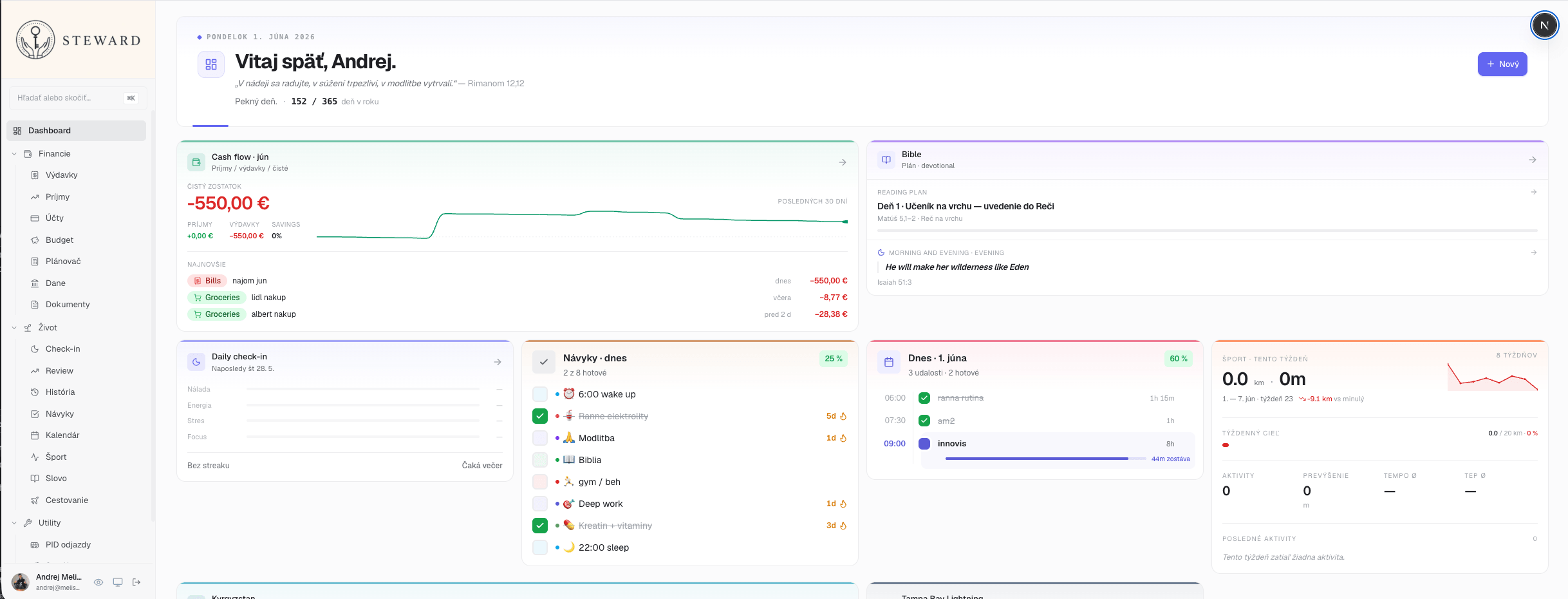This screenshot has height=599, width=1568.
Task: Open Bible card via header arrow
Action: (1533, 160)
